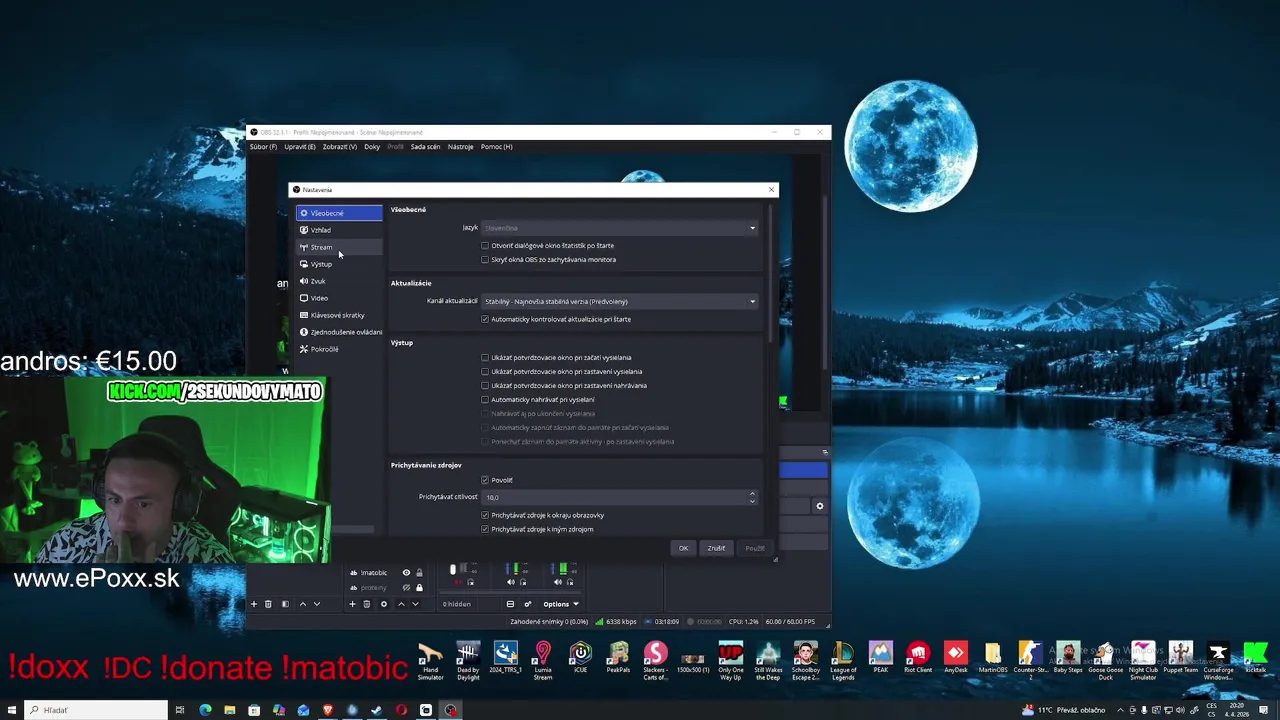Toggle lock on the proteiny source
The image size is (1280, 720).
[x=419, y=587]
